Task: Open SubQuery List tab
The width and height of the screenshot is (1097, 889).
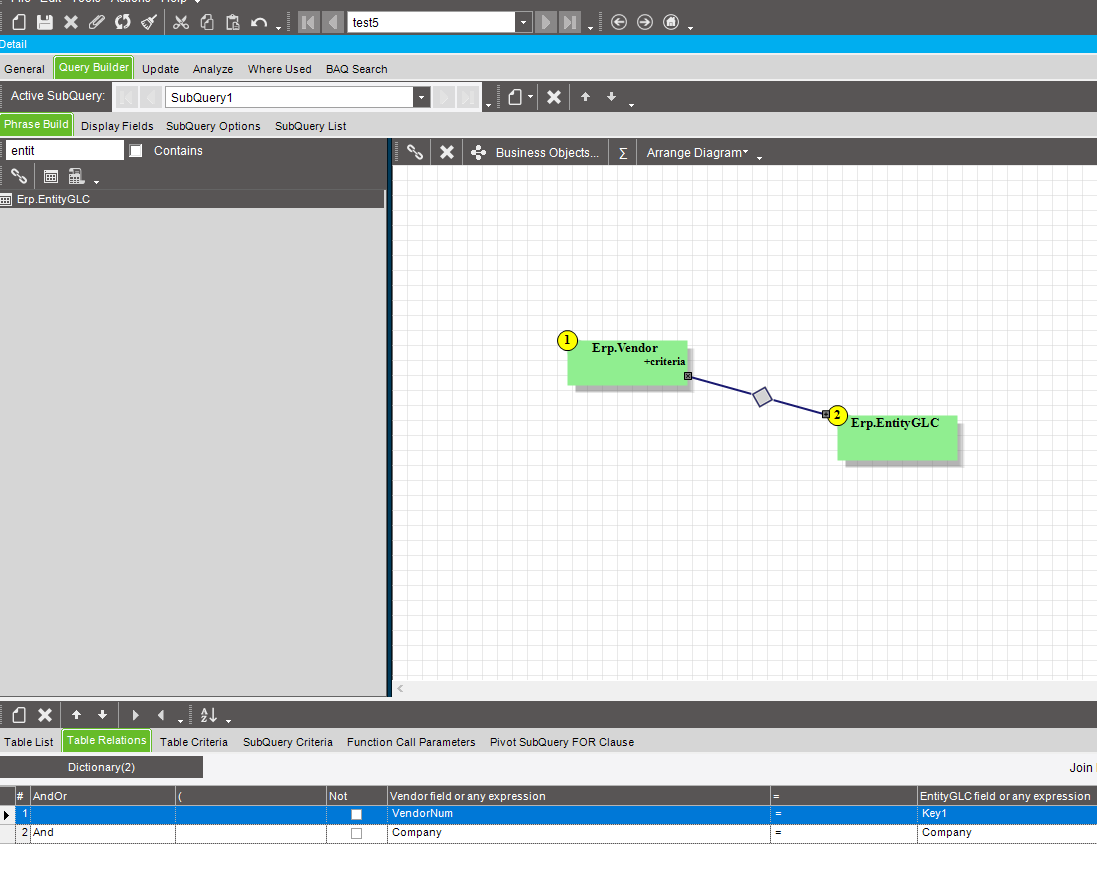Action: click(310, 126)
